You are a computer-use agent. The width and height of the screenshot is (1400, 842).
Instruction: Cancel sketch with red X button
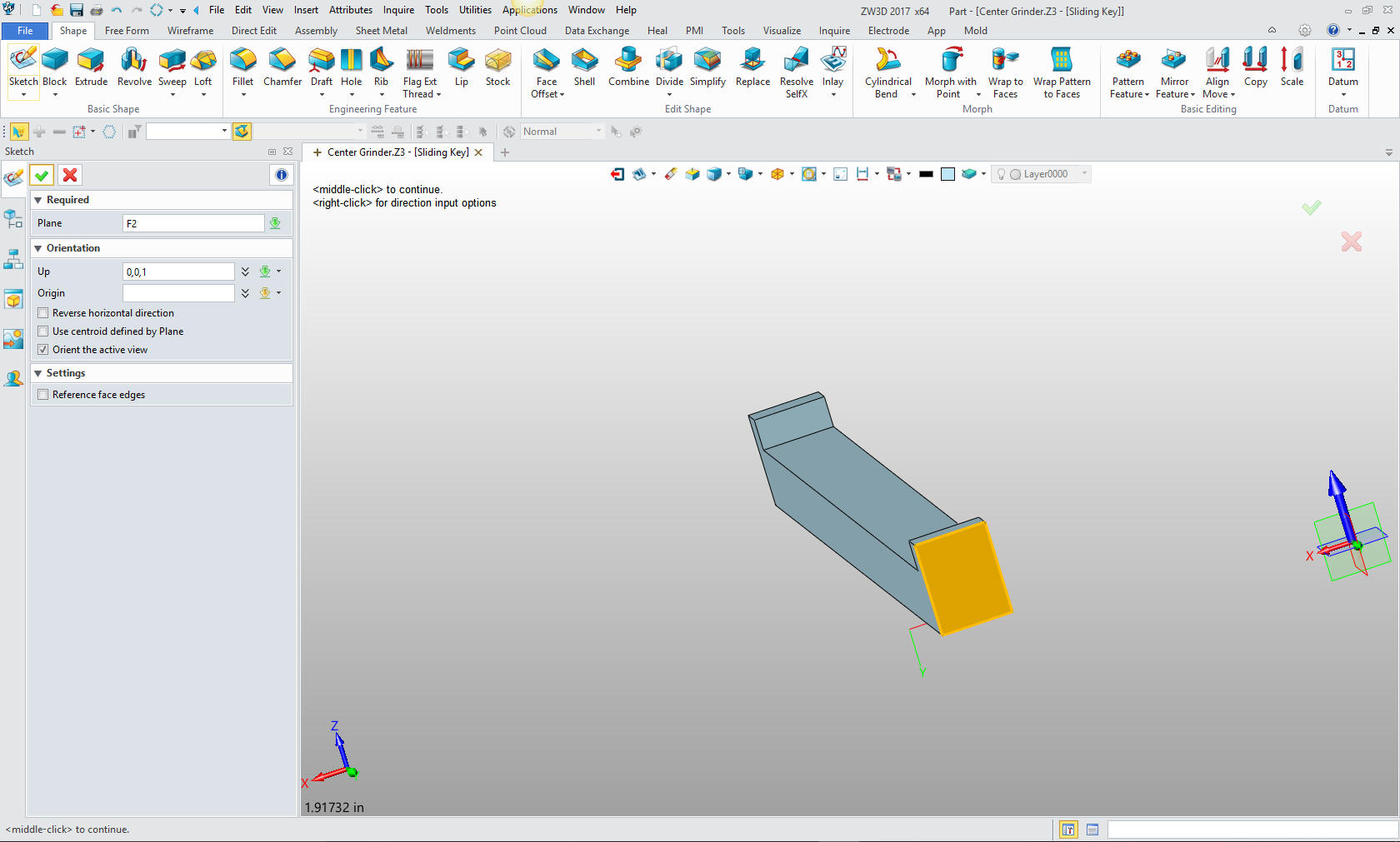tap(70, 175)
